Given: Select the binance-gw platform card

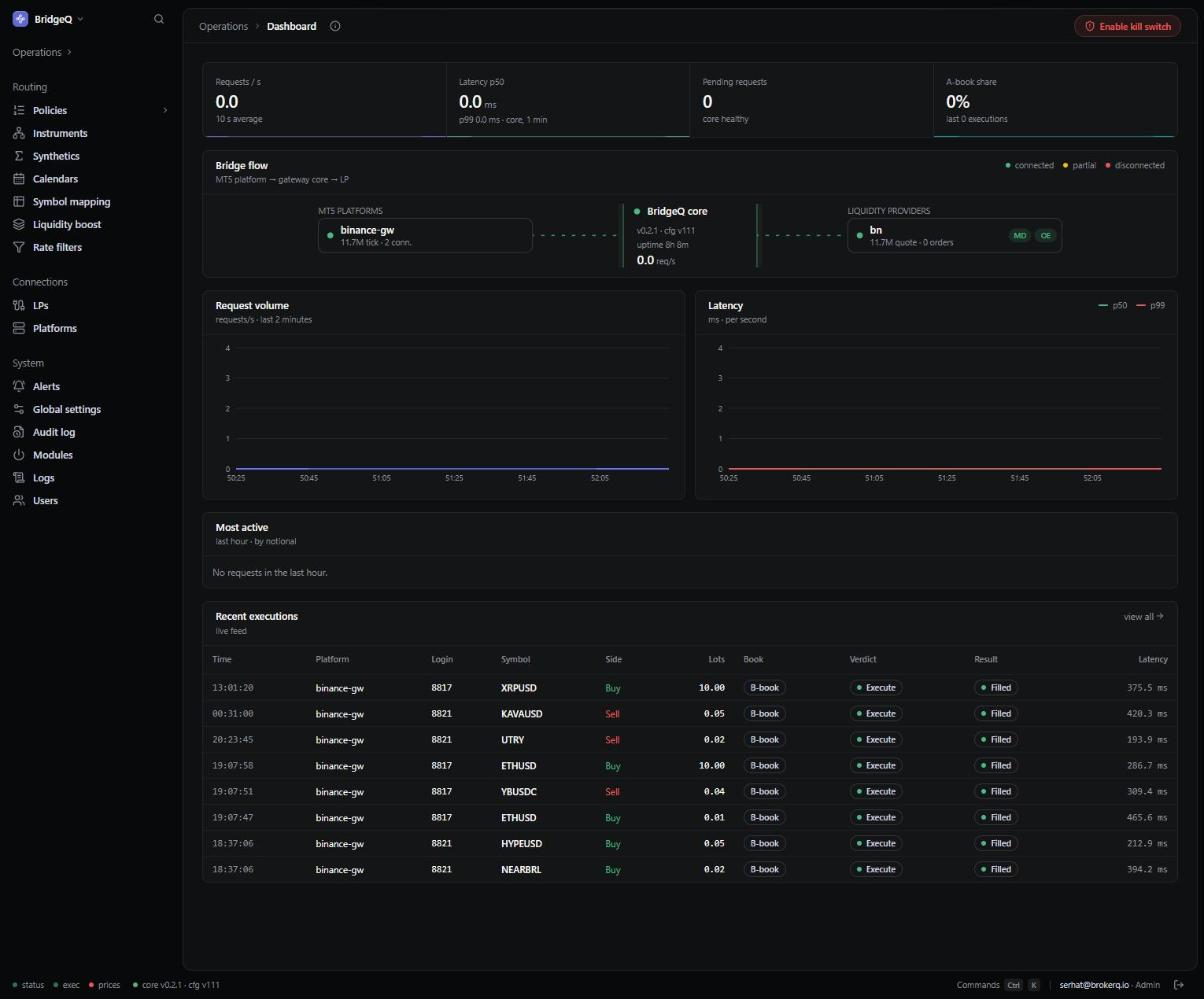Looking at the screenshot, I should coord(425,236).
